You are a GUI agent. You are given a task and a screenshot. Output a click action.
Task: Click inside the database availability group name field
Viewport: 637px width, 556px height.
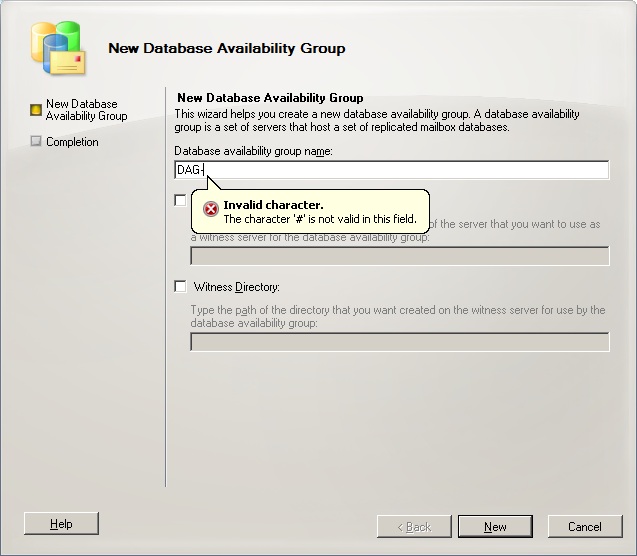[x=400, y=170]
